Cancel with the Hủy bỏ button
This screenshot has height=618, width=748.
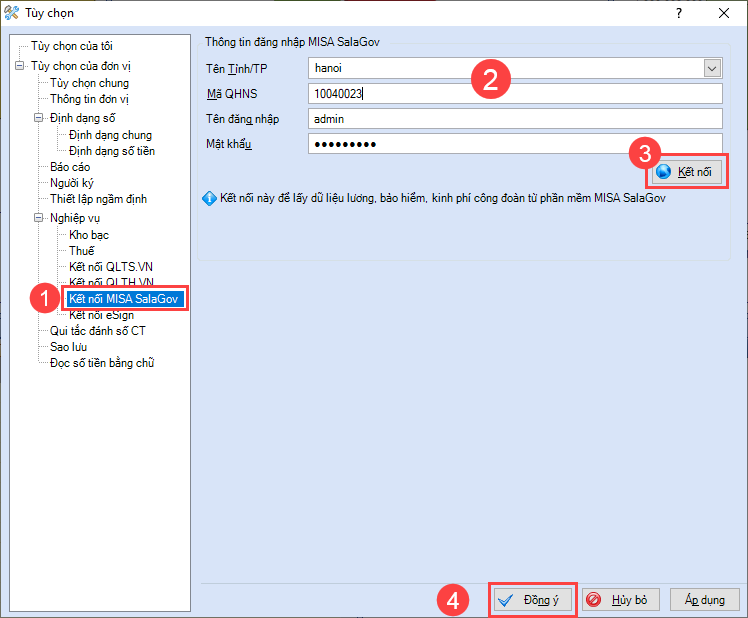point(621,600)
